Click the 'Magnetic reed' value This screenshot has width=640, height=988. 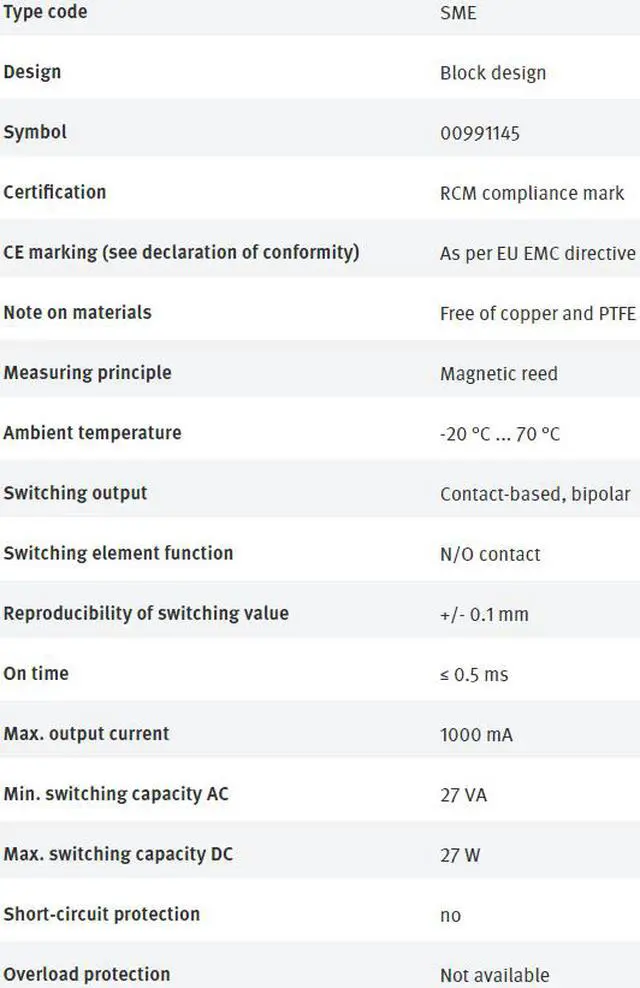pyautogui.click(x=498, y=374)
